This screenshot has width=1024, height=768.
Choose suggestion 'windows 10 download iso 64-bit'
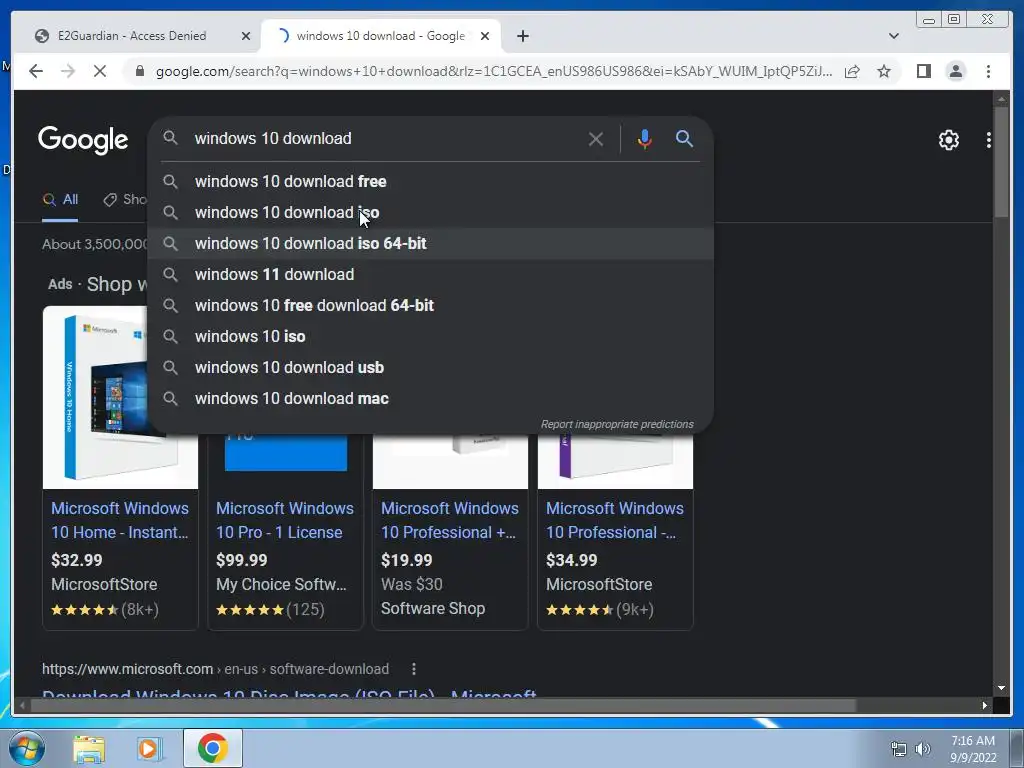(x=431, y=244)
